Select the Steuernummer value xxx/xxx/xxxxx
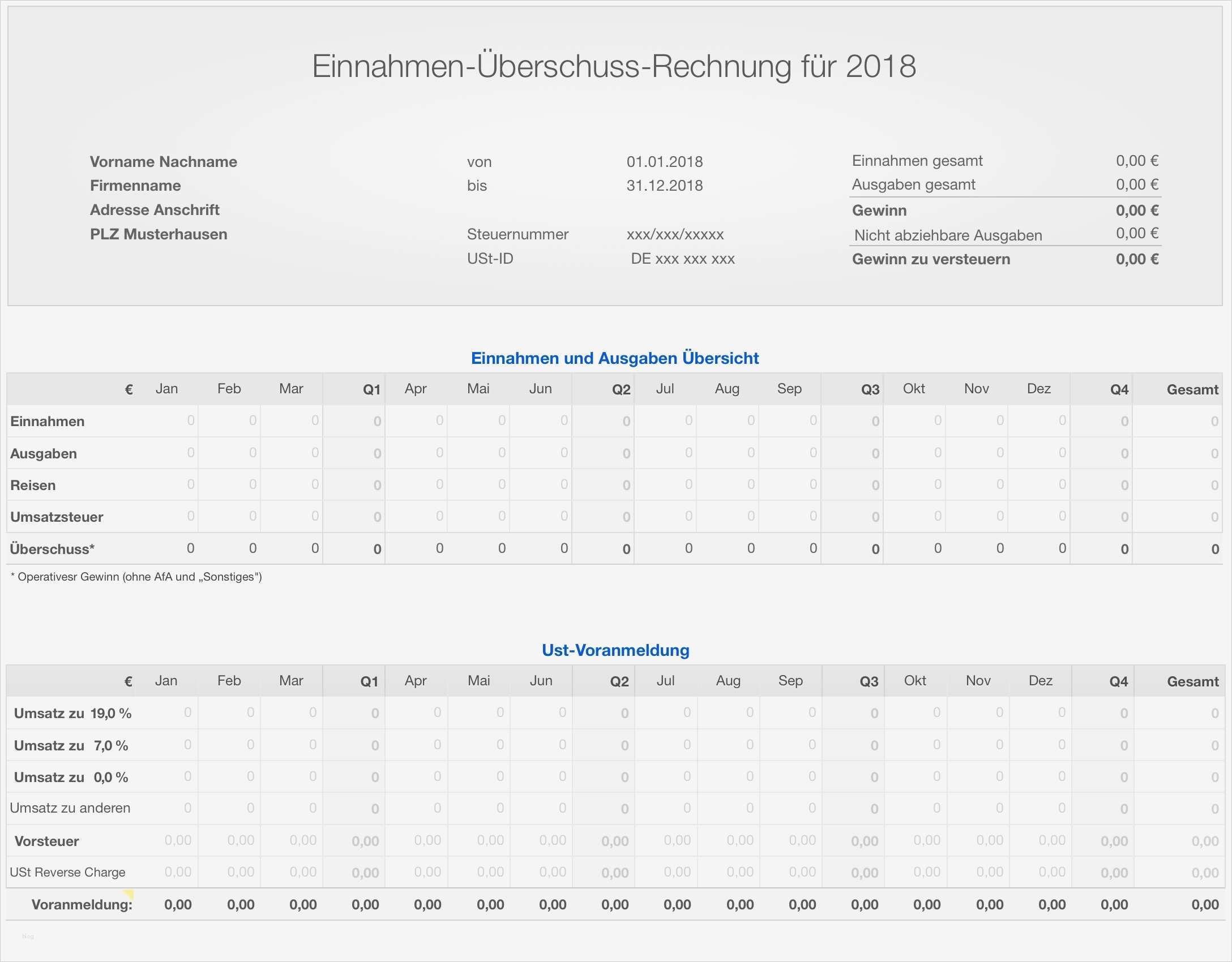Viewport: 1232px width, 962px height. (674, 234)
